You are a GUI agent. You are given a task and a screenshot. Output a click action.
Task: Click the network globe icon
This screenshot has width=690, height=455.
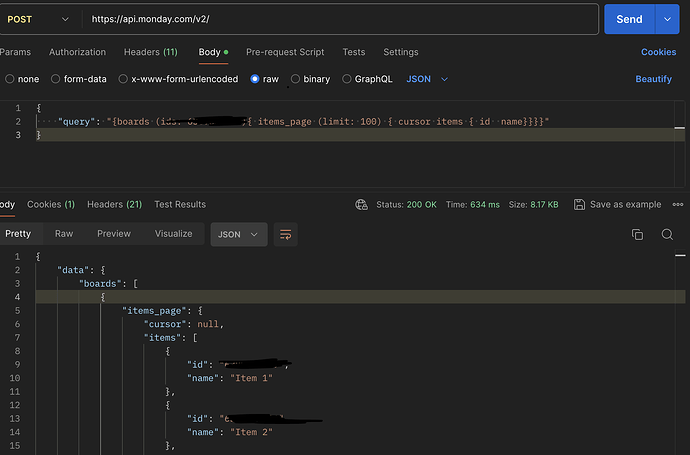point(362,205)
